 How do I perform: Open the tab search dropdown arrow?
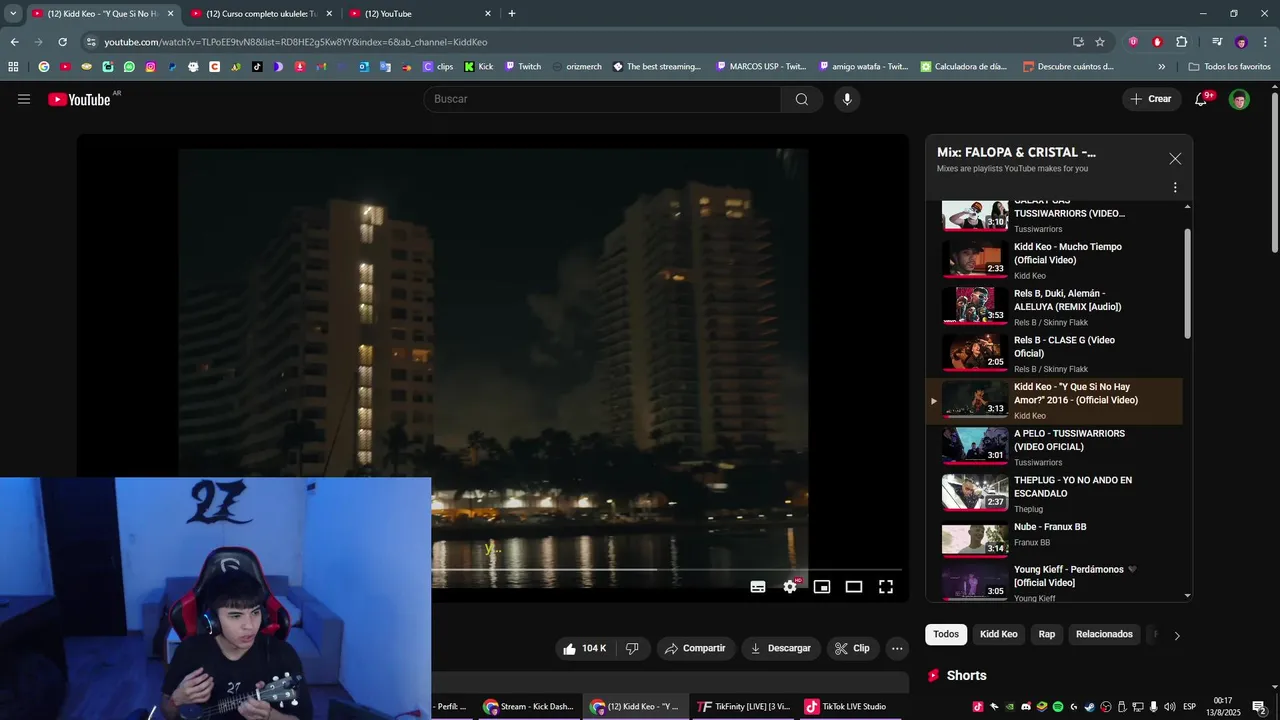tap(13, 13)
